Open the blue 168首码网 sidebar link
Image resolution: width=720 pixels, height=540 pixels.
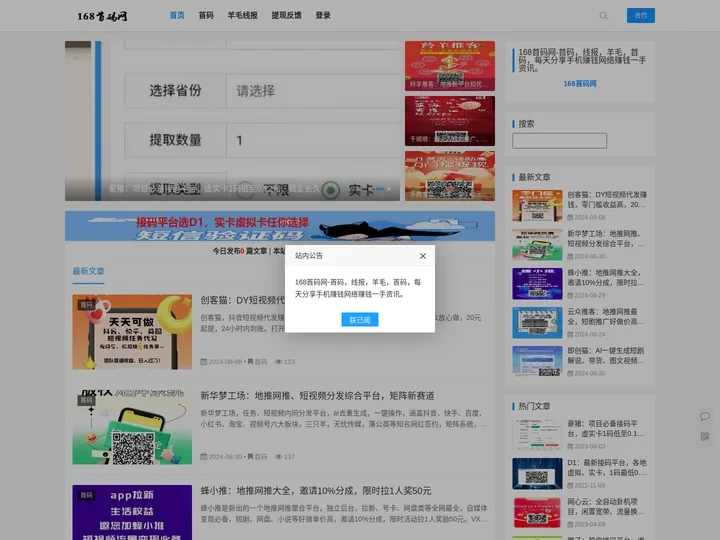click(x=579, y=84)
